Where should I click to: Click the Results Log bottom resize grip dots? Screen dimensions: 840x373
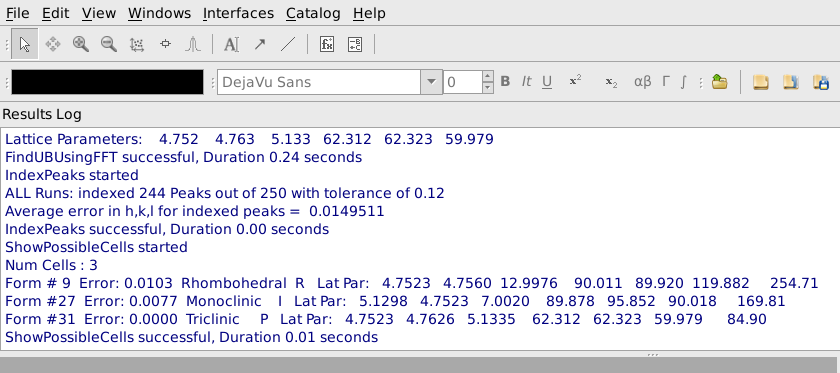[652, 354]
